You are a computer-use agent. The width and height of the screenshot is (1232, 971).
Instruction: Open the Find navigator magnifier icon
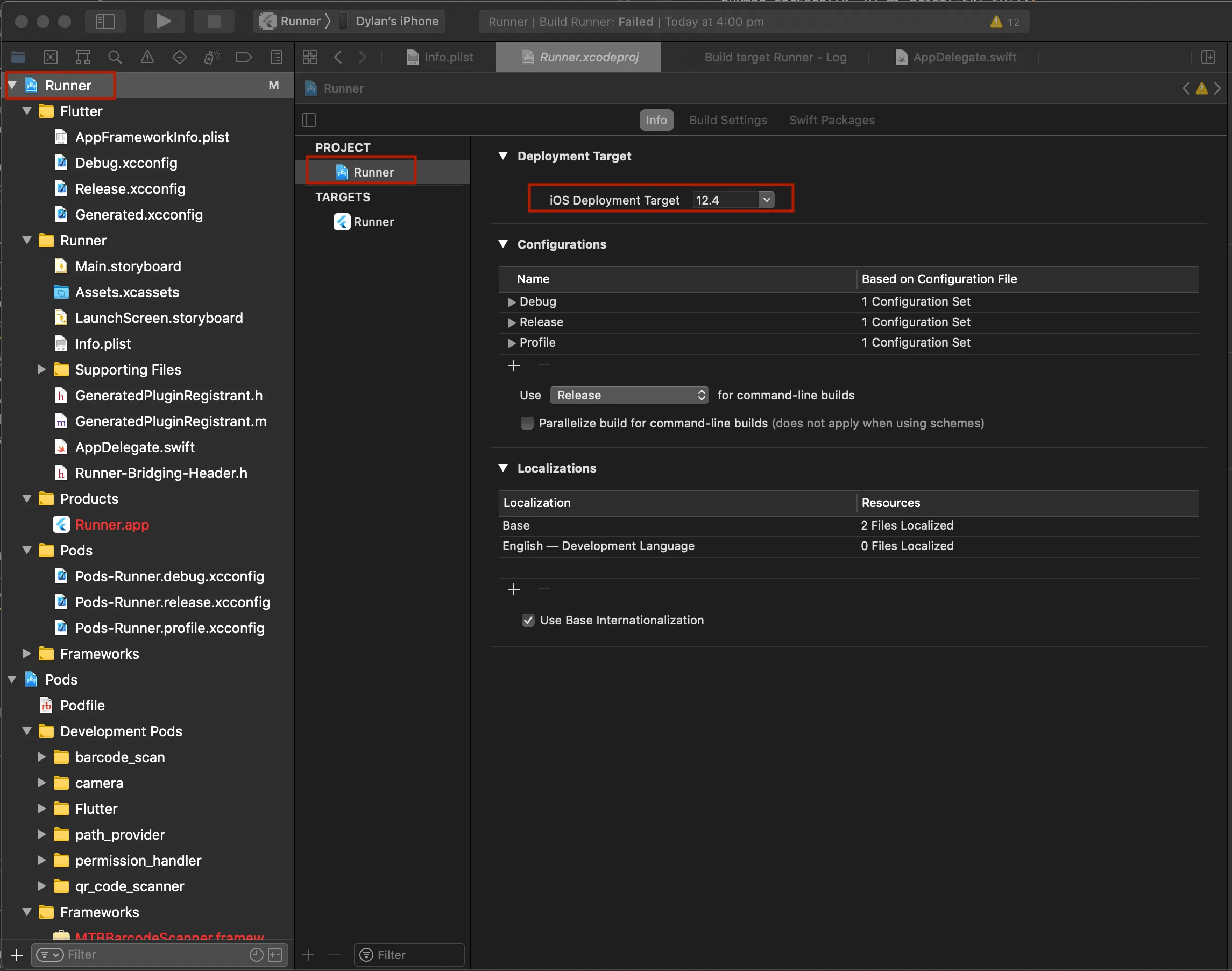[x=115, y=57]
